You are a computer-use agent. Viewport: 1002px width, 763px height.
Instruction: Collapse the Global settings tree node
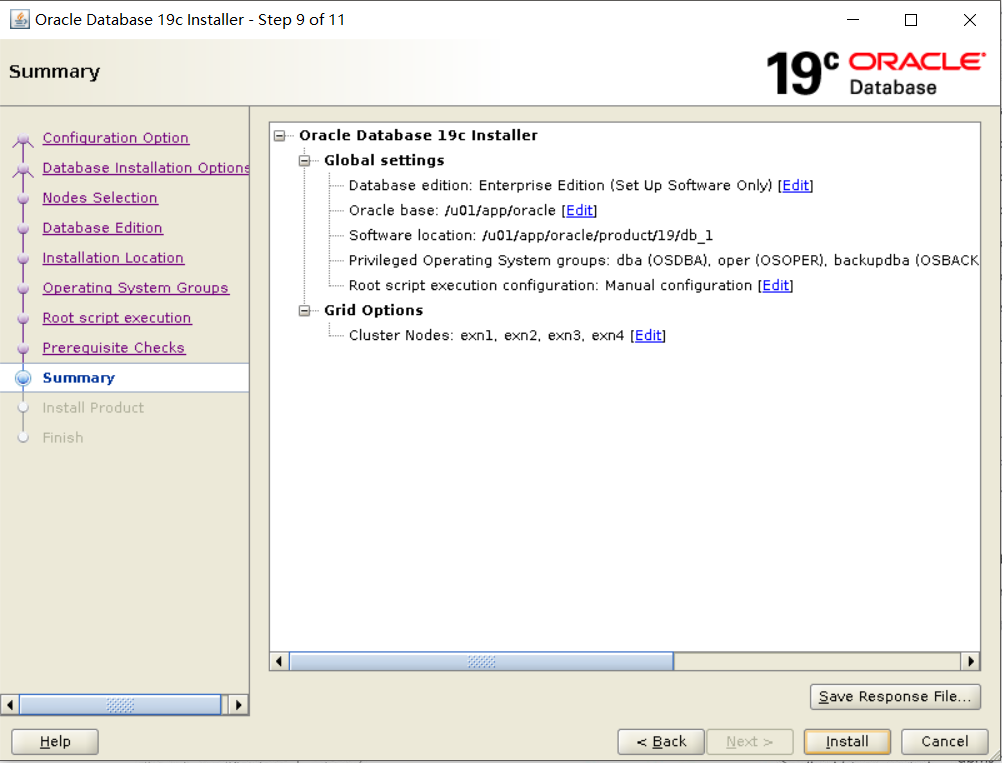(305, 160)
